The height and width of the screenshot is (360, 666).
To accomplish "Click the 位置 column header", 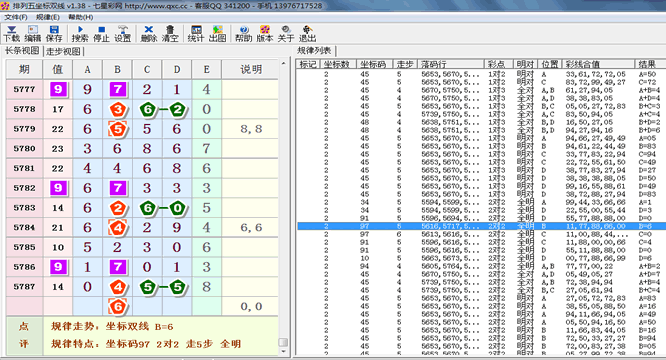I will click(550, 64).
